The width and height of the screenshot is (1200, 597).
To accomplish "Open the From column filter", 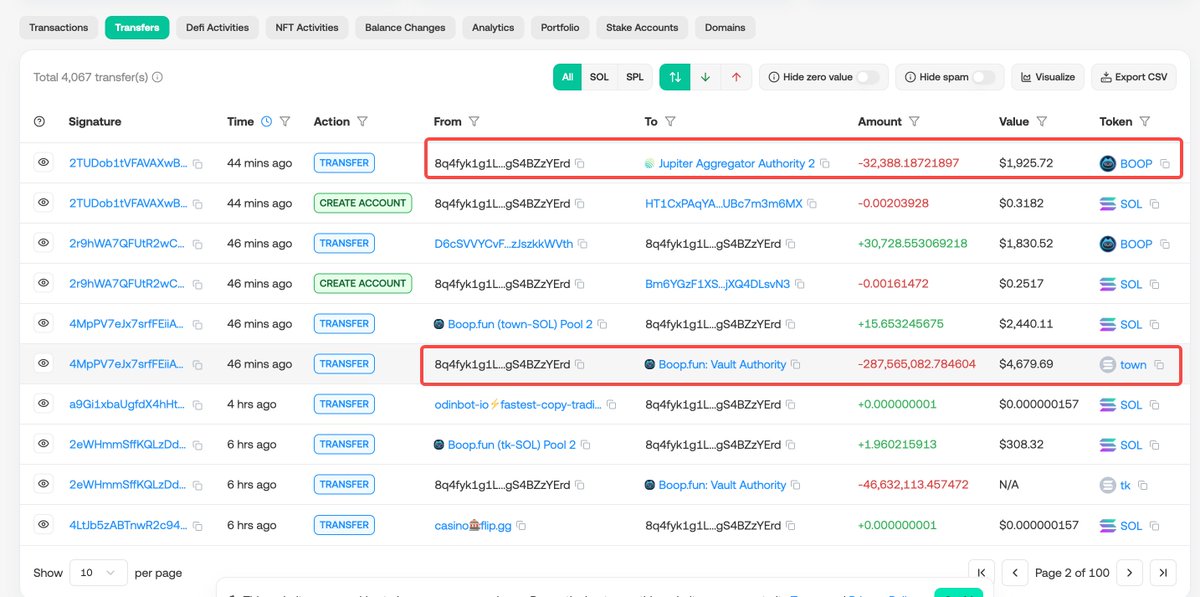I will pos(474,122).
